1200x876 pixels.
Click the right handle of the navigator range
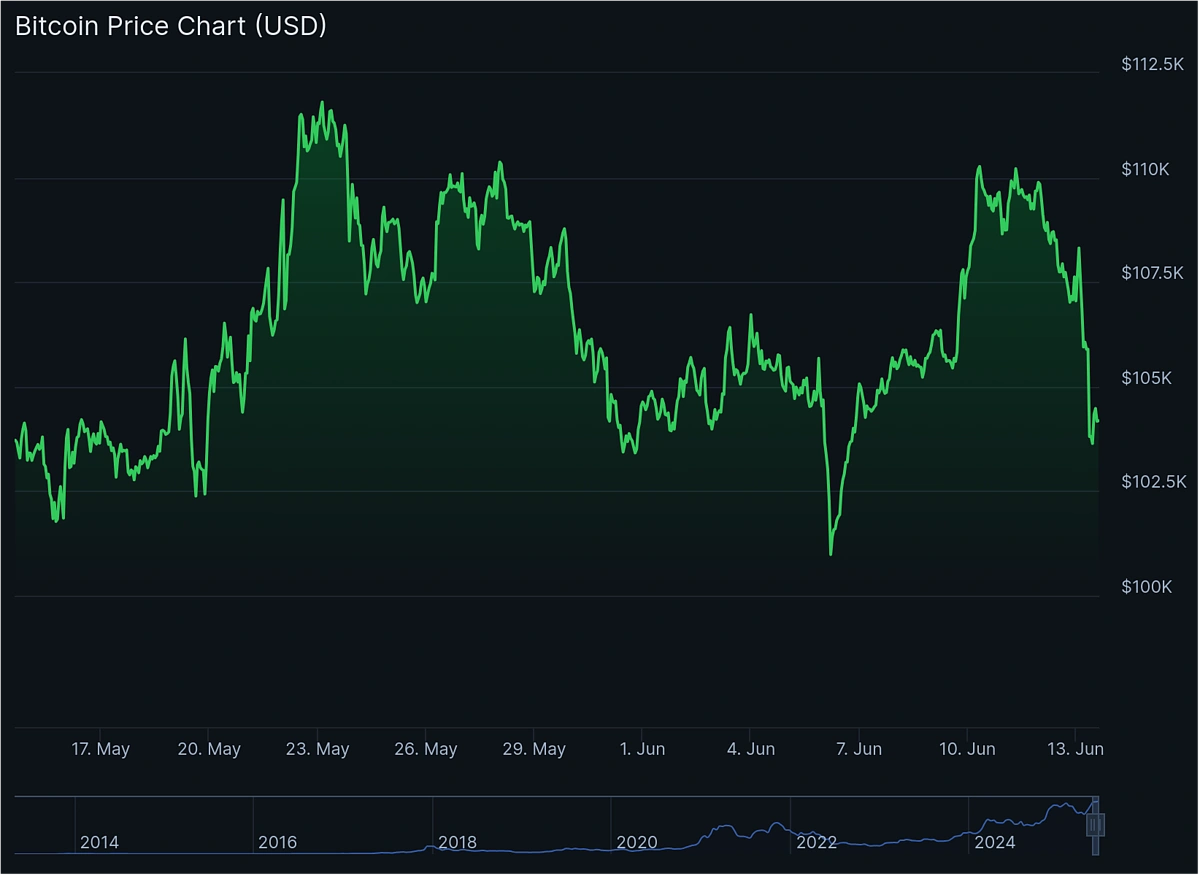(x=1099, y=825)
